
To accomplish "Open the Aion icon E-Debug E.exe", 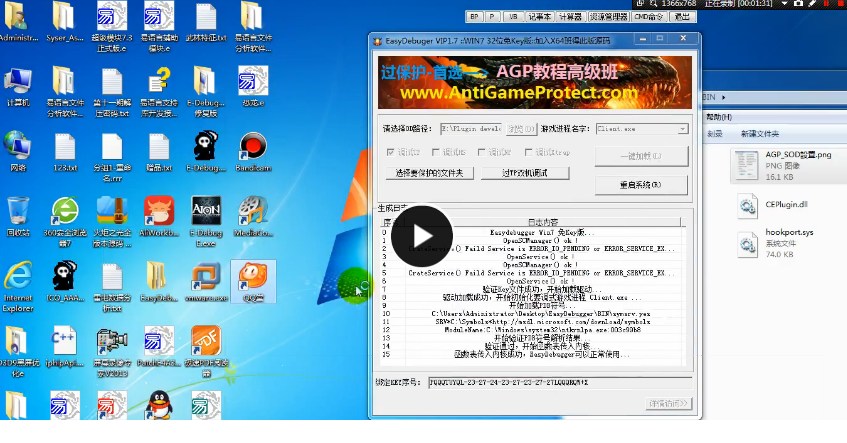I will point(206,222).
